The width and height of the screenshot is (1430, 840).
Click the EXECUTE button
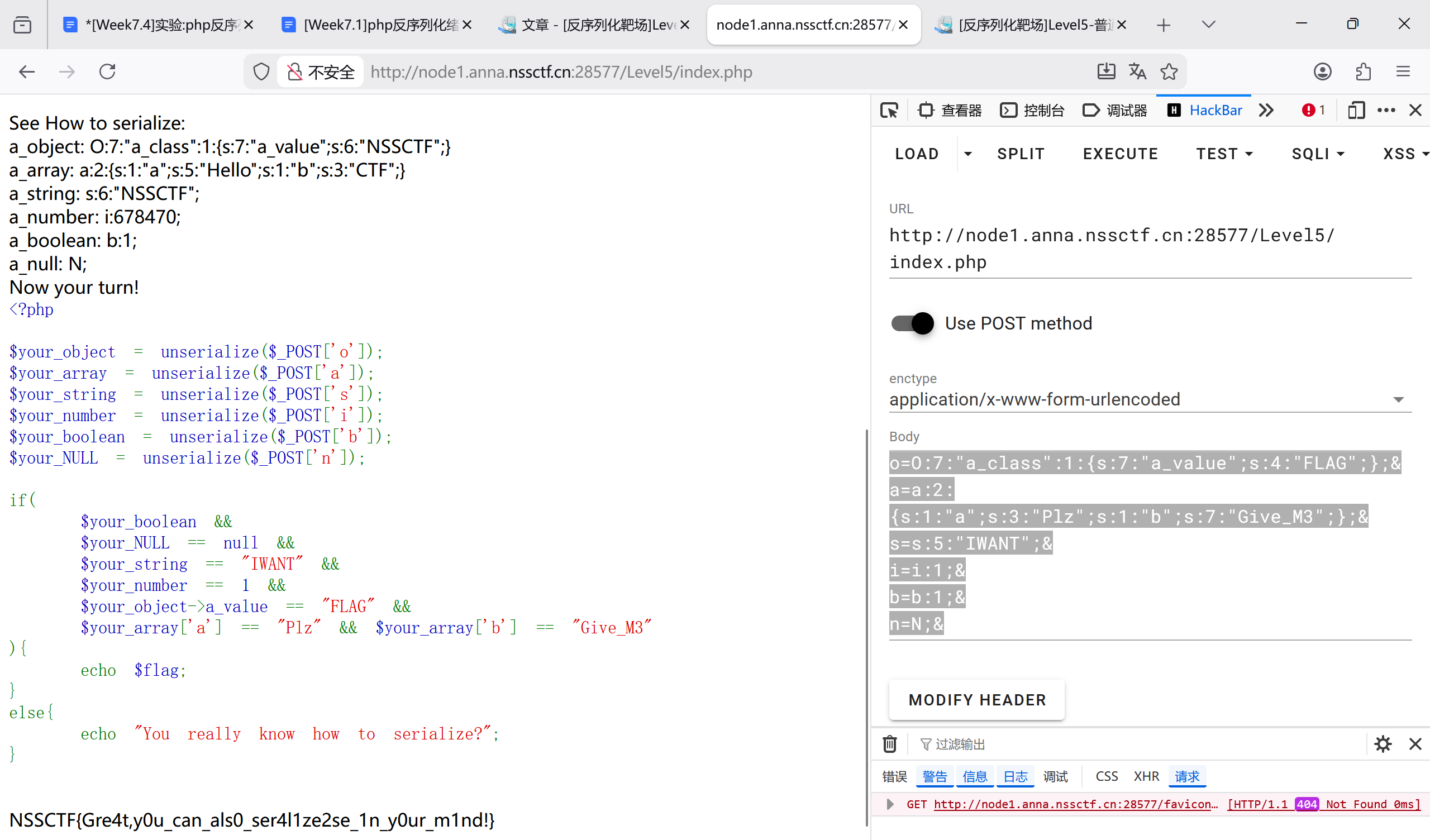pyautogui.click(x=1119, y=154)
